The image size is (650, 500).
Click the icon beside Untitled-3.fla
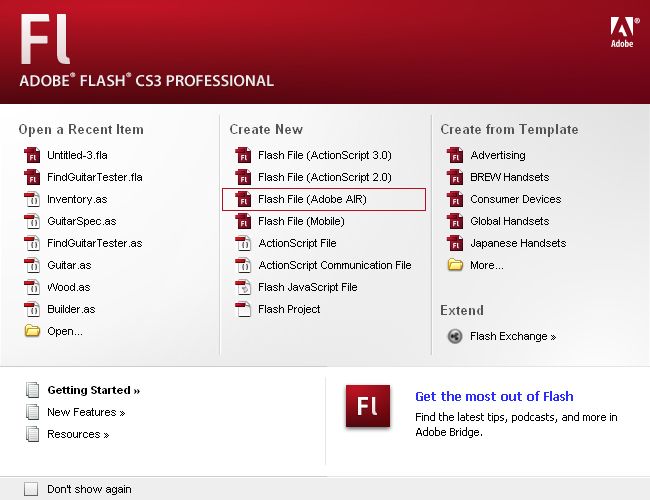click(x=32, y=155)
